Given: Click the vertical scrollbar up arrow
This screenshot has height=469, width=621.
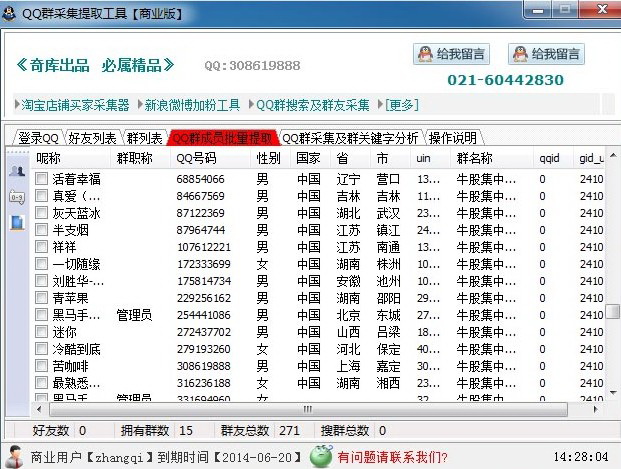Looking at the screenshot, I should pyautogui.click(x=613, y=155).
